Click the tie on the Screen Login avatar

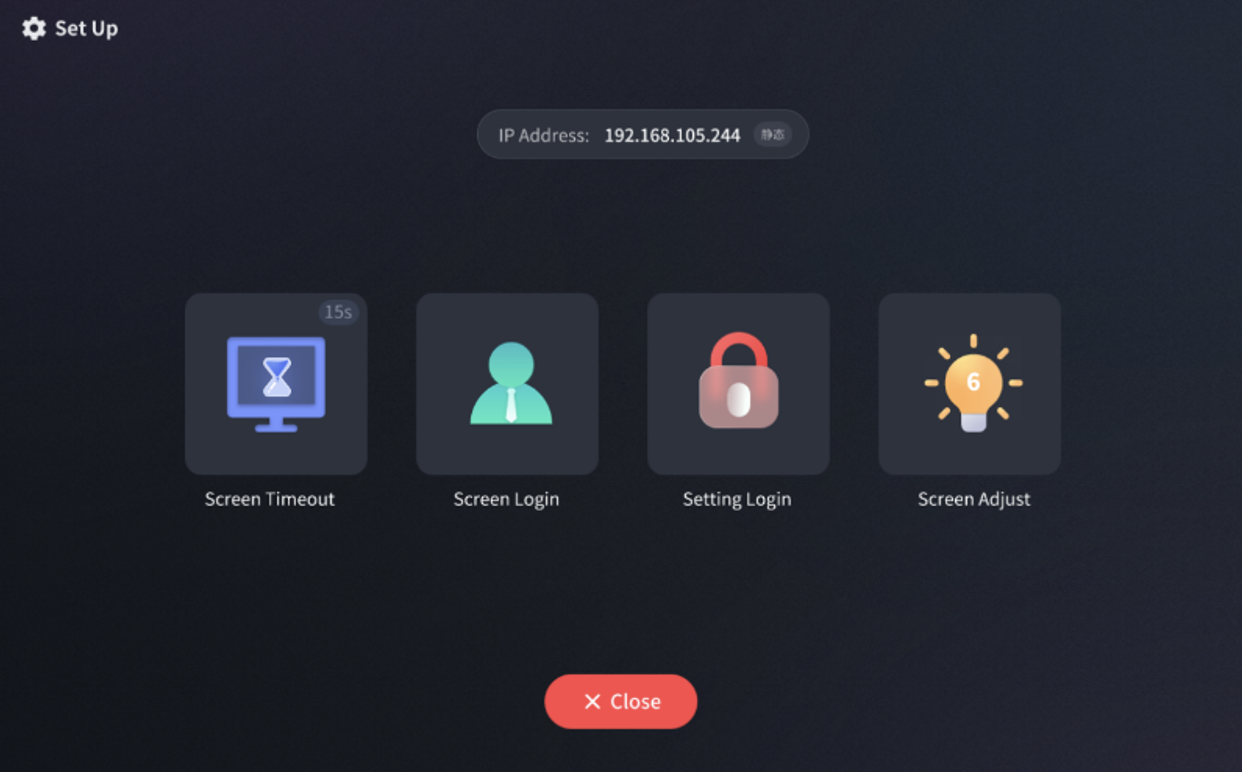pos(511,404)
